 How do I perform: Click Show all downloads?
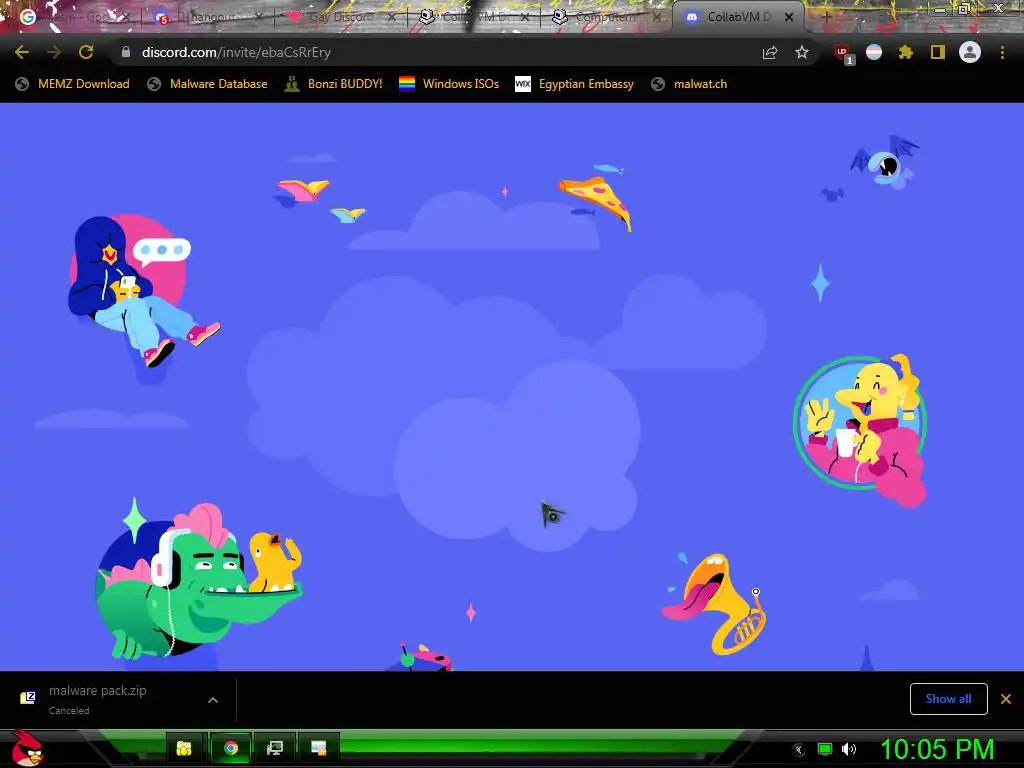pyautogui.click(x=948, y=699)
